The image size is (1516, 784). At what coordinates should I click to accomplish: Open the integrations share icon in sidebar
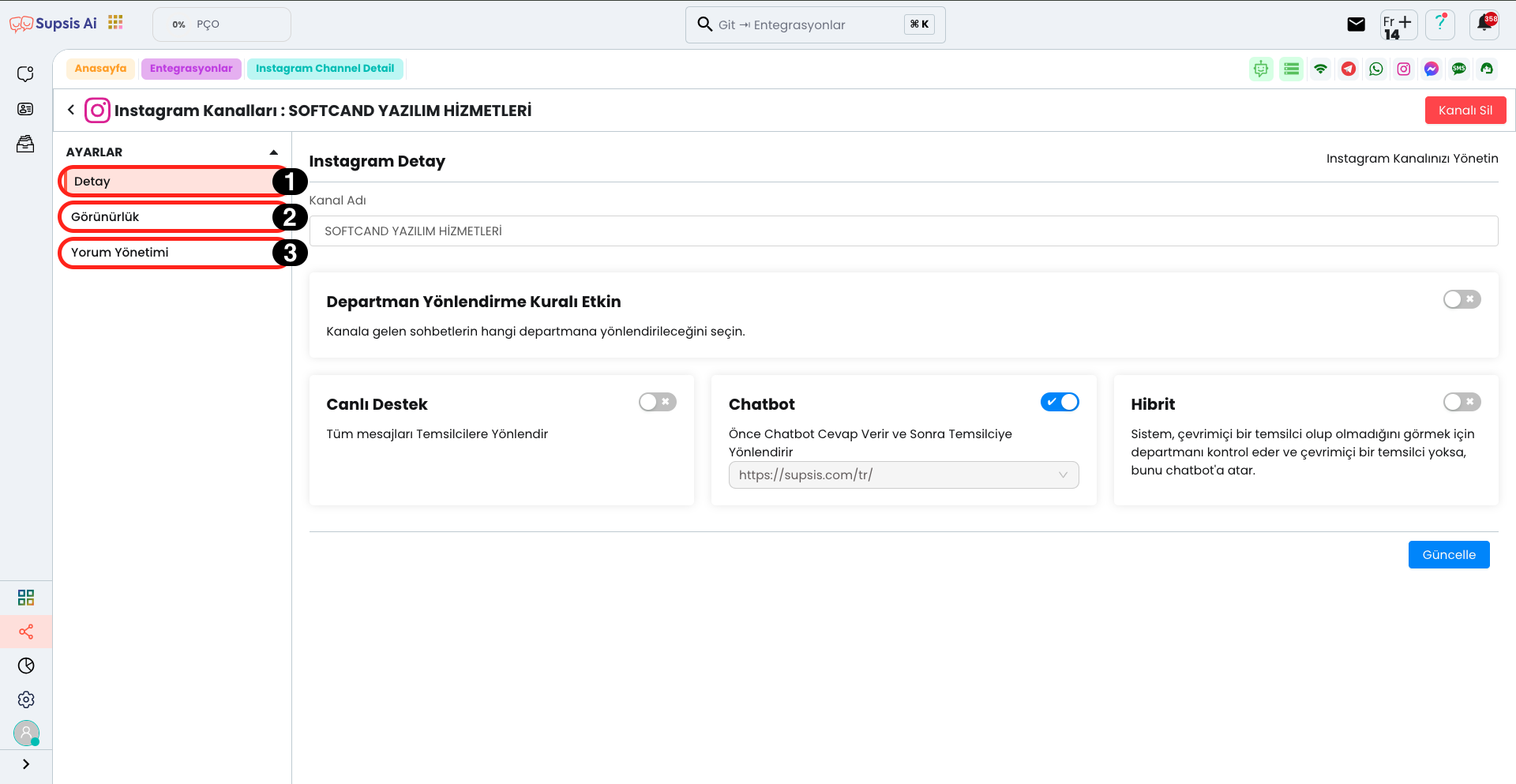click(x=26, y=632)
